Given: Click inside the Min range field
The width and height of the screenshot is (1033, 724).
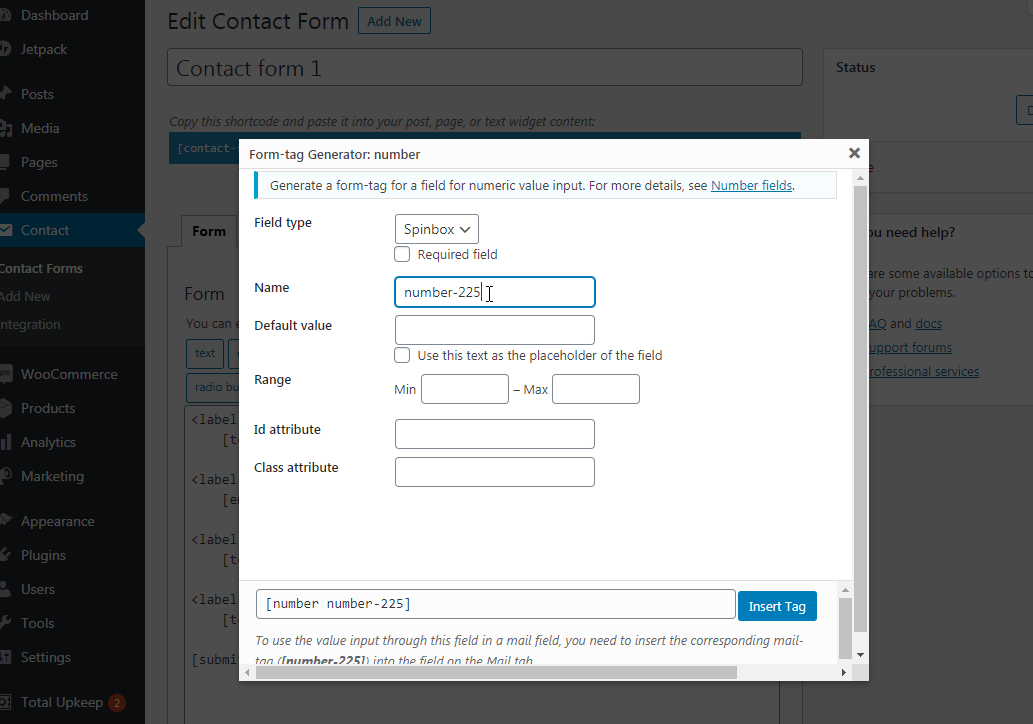Looking at the screenshot, I should click(x=464, y=389).
